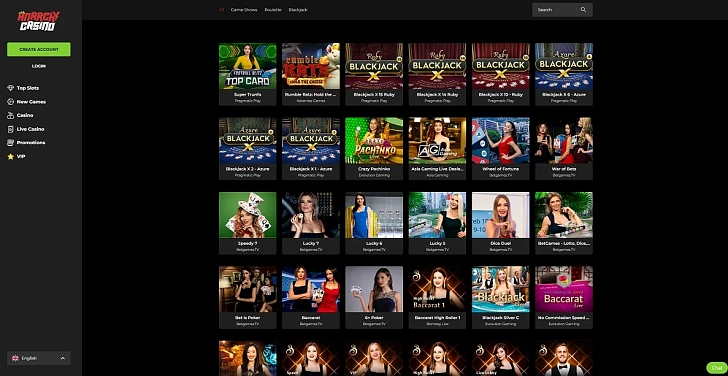The image size is (728, 376).
Task: Select the Wheel of Fortune game tile
Action: (x=500, y=148)
